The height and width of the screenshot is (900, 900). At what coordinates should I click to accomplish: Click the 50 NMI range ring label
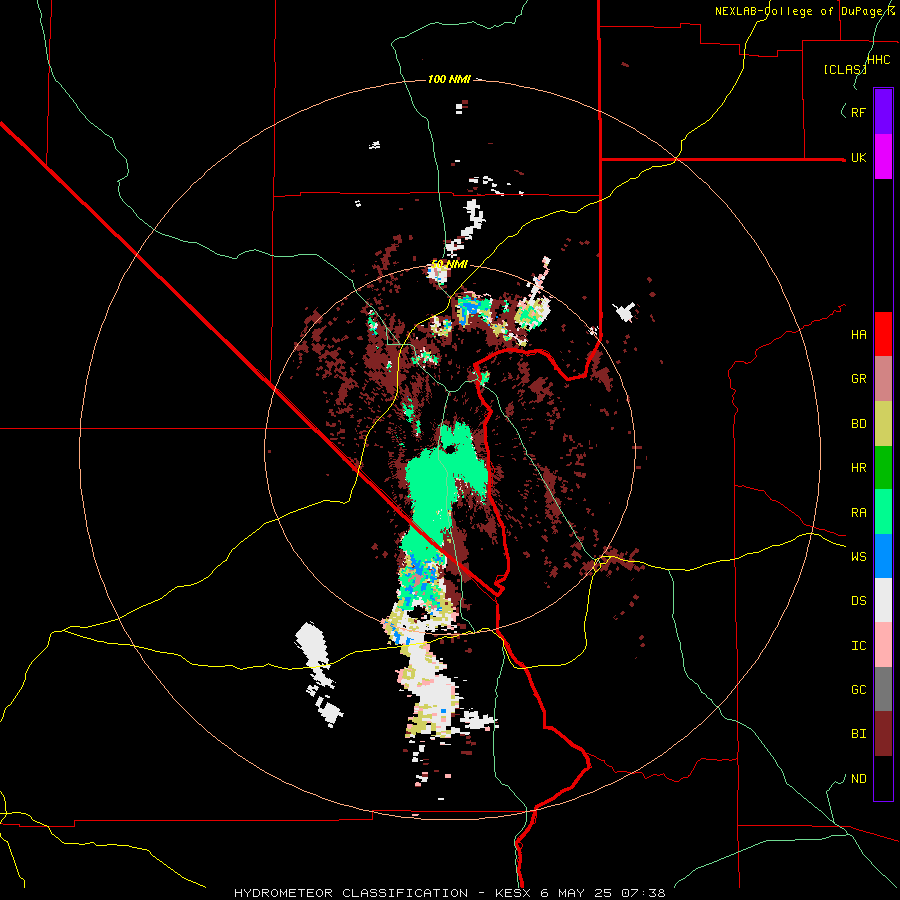click(x=449, y=265)
